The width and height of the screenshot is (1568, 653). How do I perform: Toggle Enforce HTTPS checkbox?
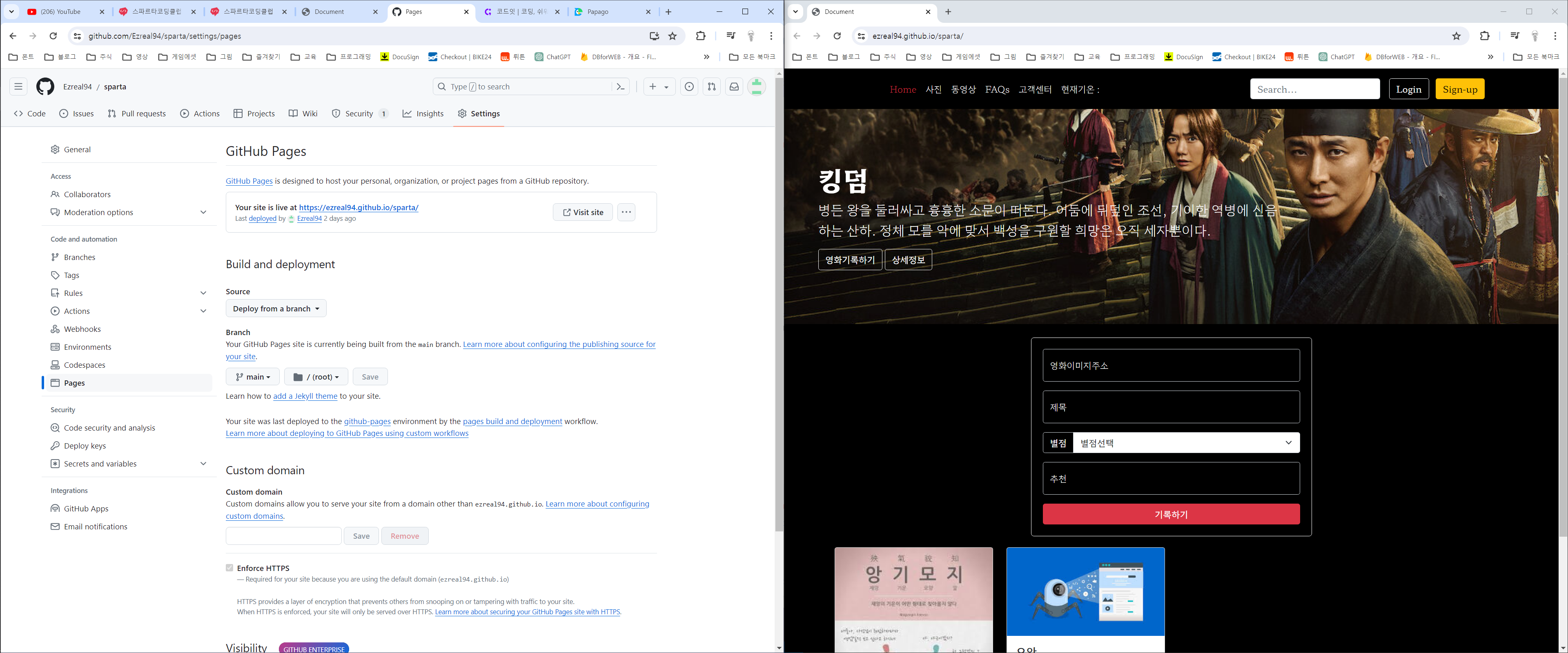[x=229, y=568]
